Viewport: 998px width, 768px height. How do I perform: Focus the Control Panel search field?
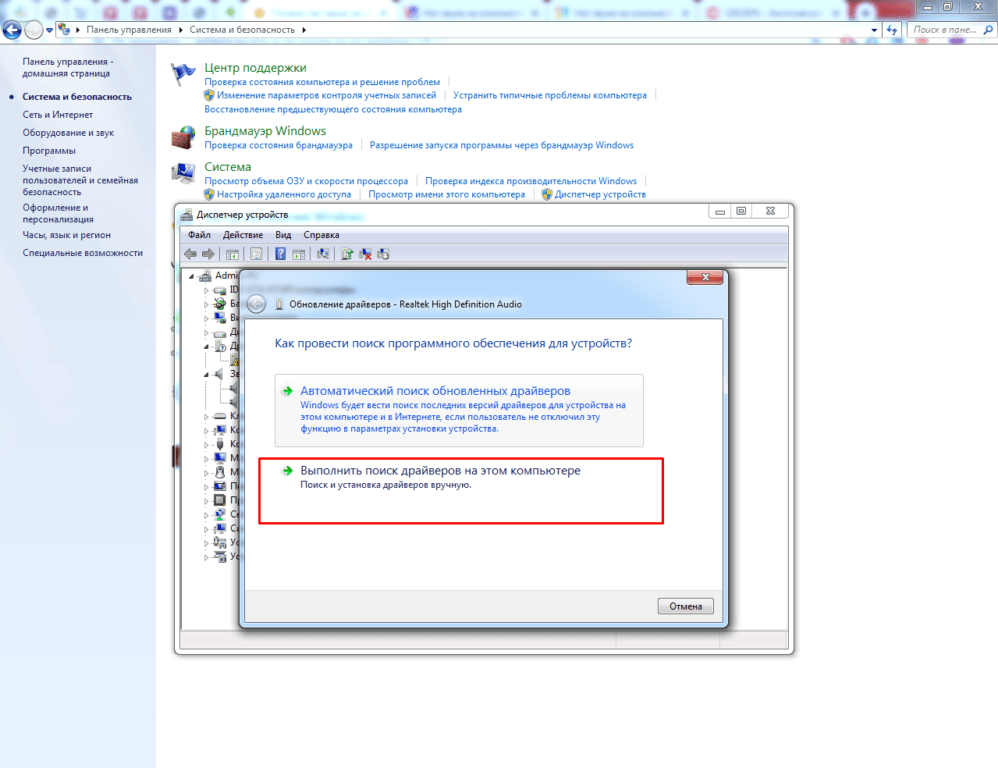coord(945,30)
